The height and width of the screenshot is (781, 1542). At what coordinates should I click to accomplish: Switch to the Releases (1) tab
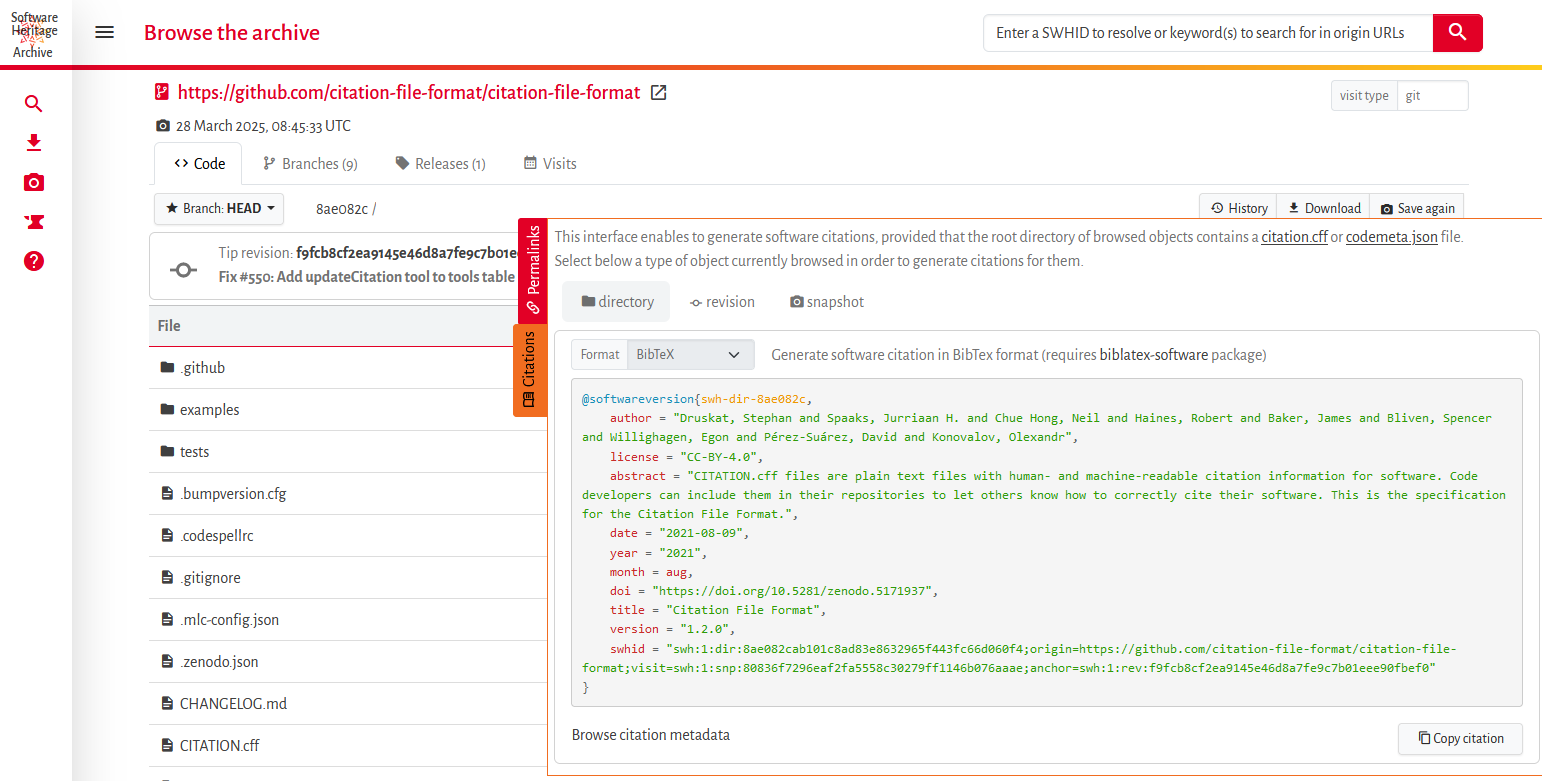(x=440, y=164)
